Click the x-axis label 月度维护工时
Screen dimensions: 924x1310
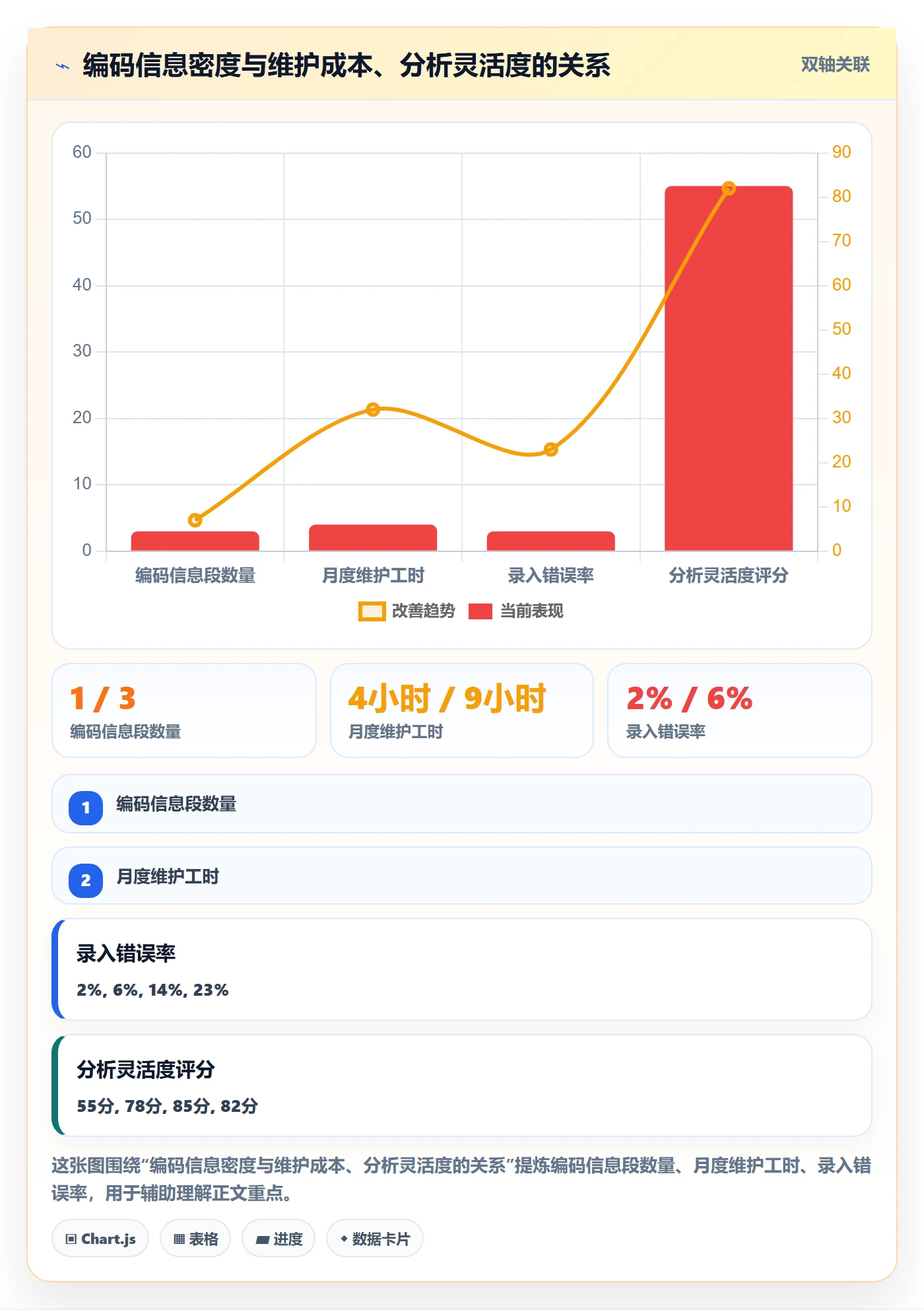373,576
